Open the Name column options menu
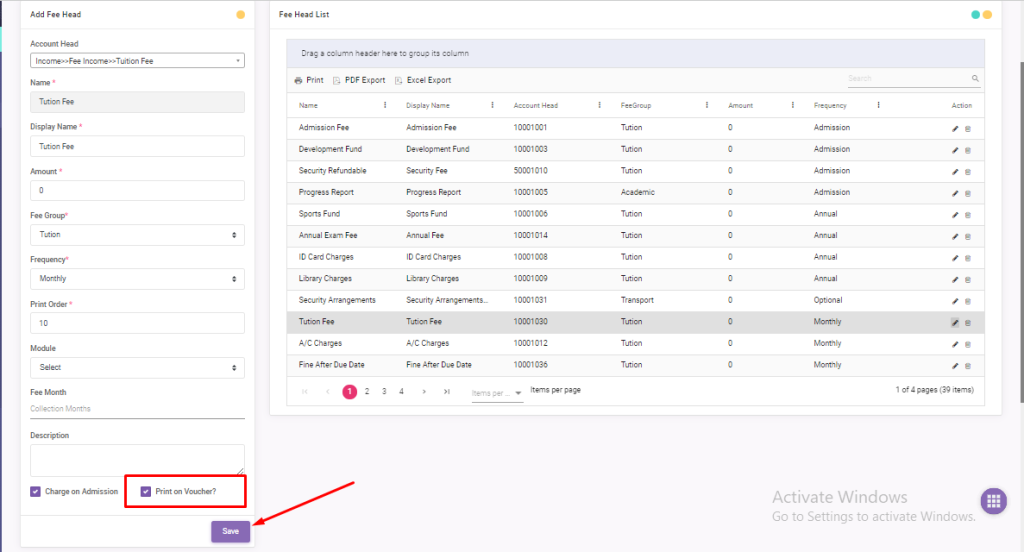The height and width of the screenshot is (552, 1024). tap(386, 105)
